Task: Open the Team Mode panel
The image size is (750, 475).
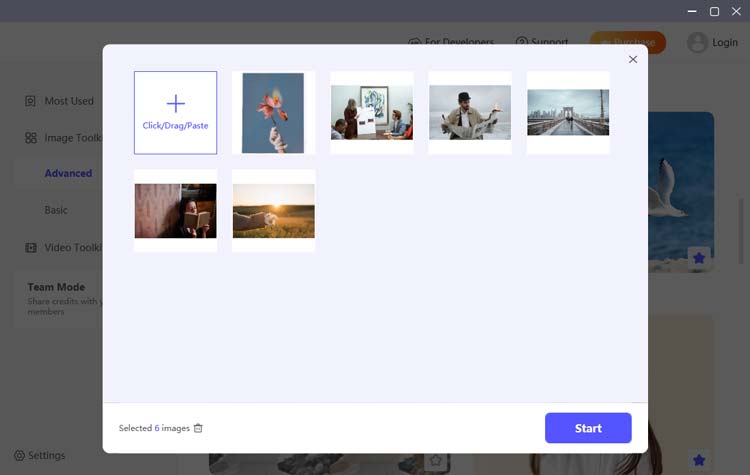Action: 58,298
